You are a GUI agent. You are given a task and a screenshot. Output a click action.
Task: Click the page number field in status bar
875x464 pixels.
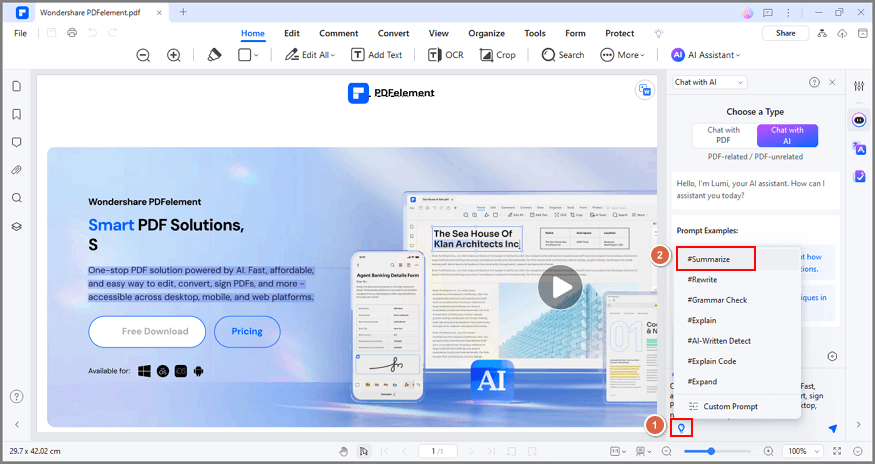(x=438, y=451)
